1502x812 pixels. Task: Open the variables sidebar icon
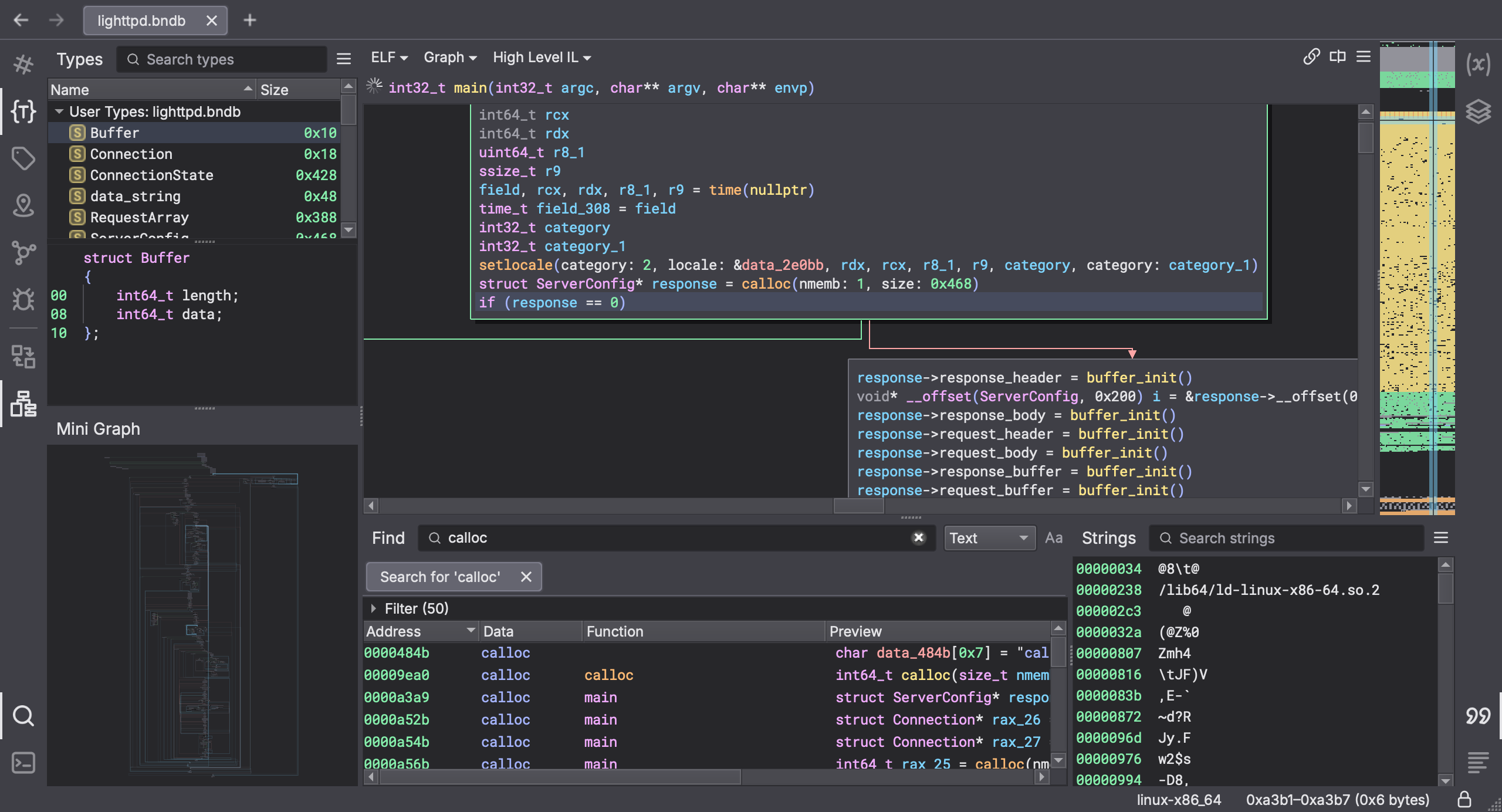click(x=1477, y=63)
